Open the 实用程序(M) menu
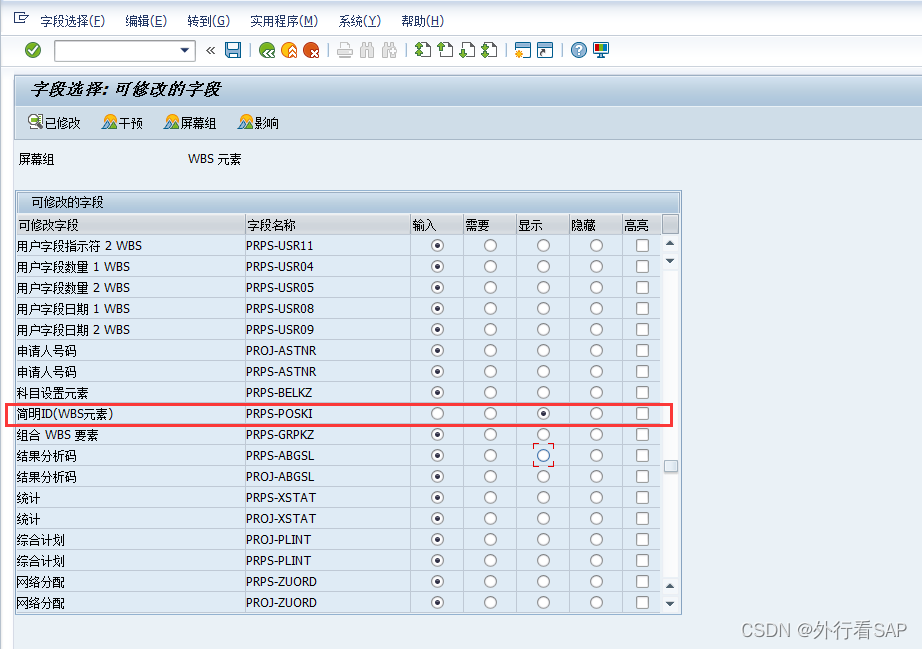The height and width of the screenshot is (649, 922). 284,21
